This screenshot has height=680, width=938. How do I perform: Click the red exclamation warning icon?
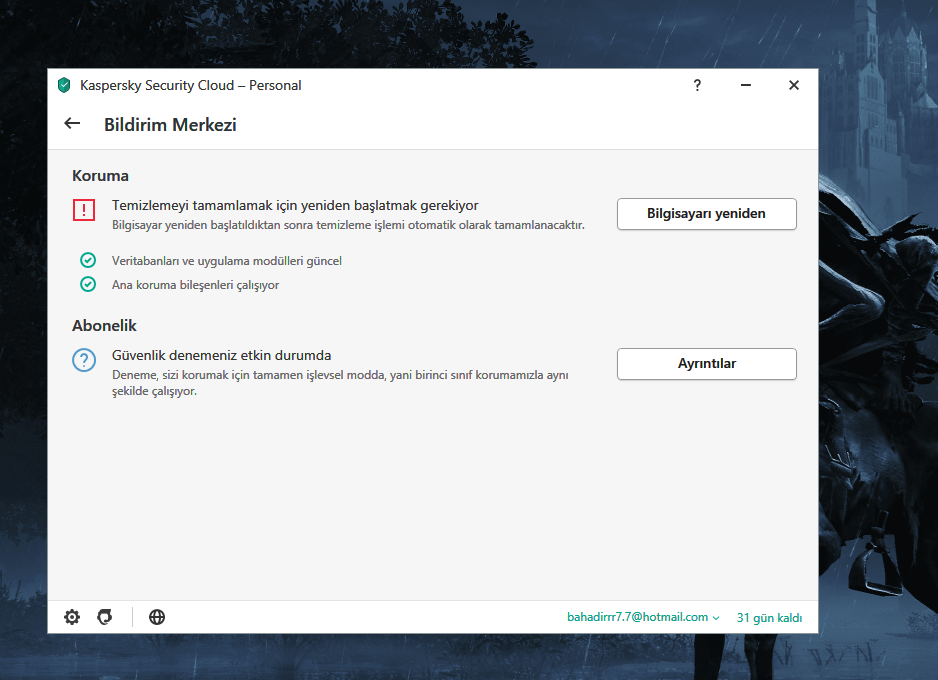pyautogui.click(x=84, y=210)
